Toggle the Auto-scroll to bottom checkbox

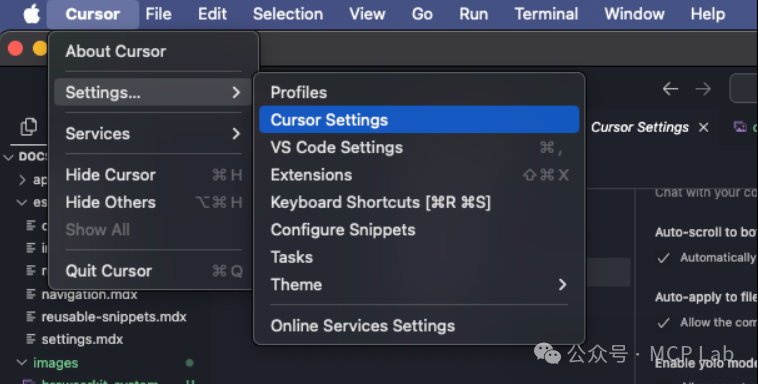click(x=664, y=258)
